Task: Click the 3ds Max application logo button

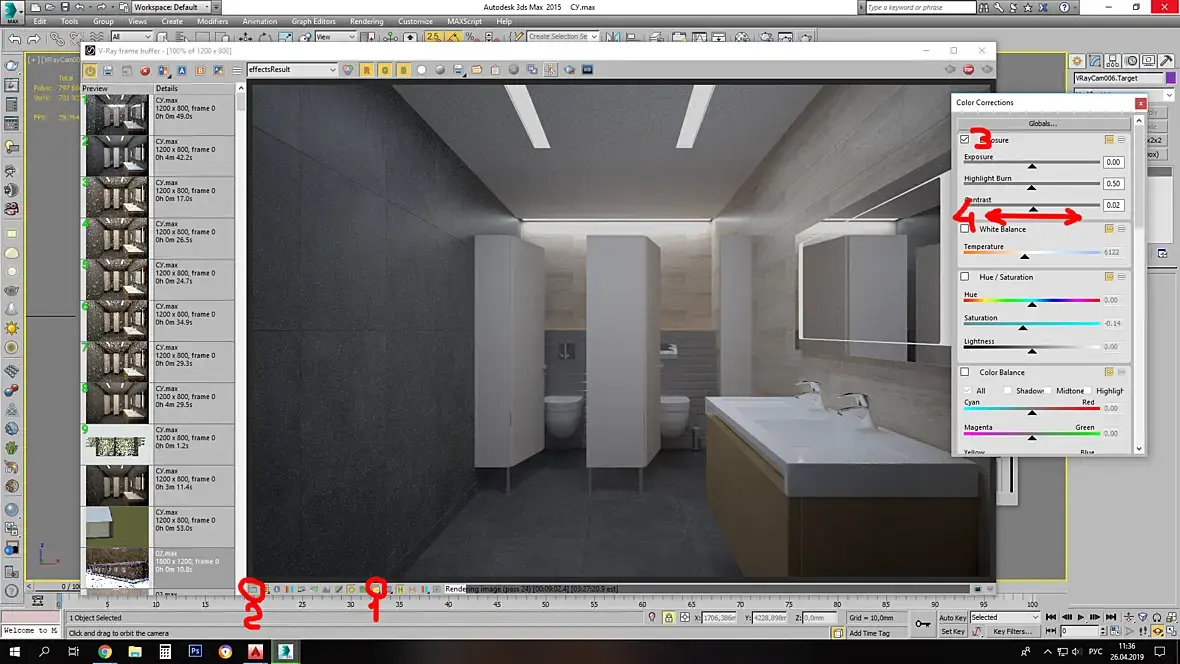Action: tap(12, 11)
